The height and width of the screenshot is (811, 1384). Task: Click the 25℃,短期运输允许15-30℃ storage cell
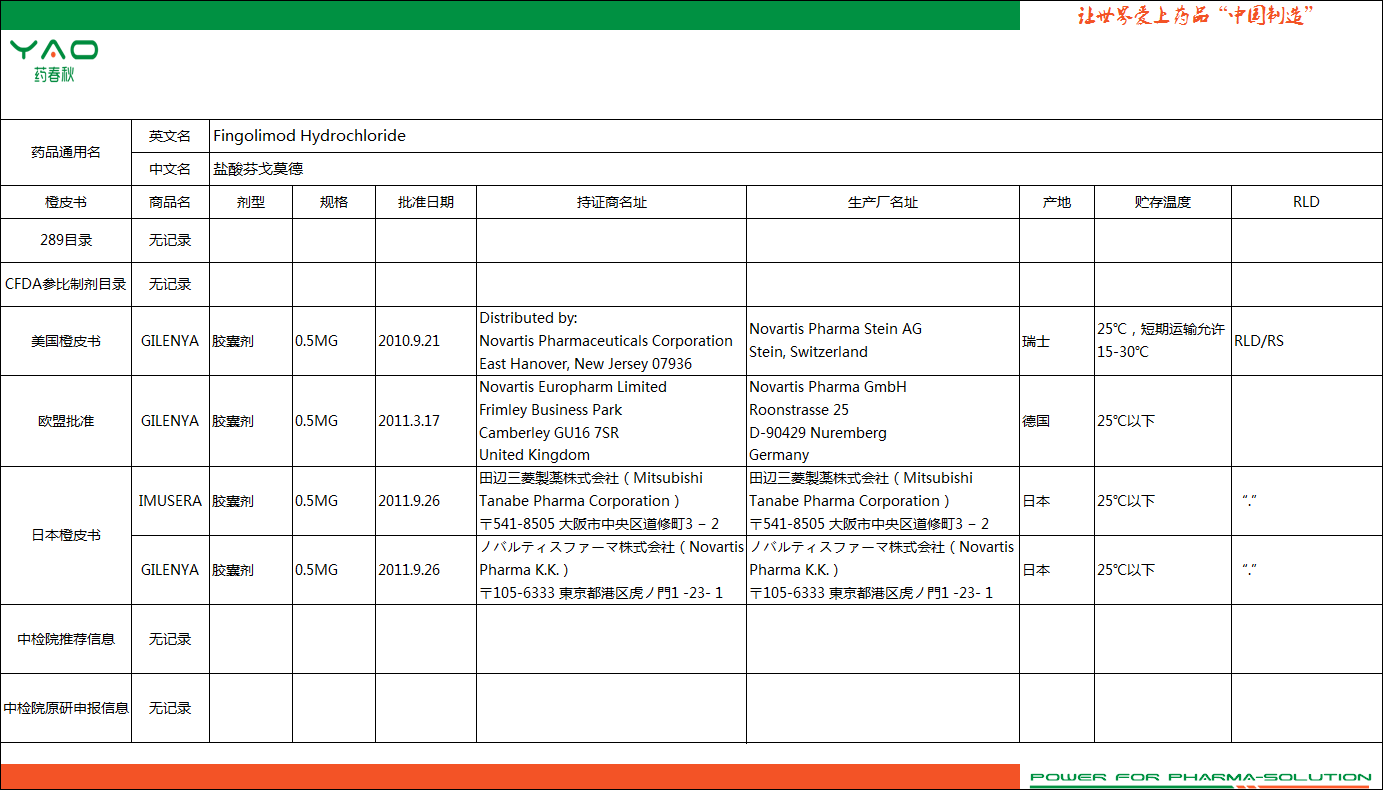[1163, 341]
